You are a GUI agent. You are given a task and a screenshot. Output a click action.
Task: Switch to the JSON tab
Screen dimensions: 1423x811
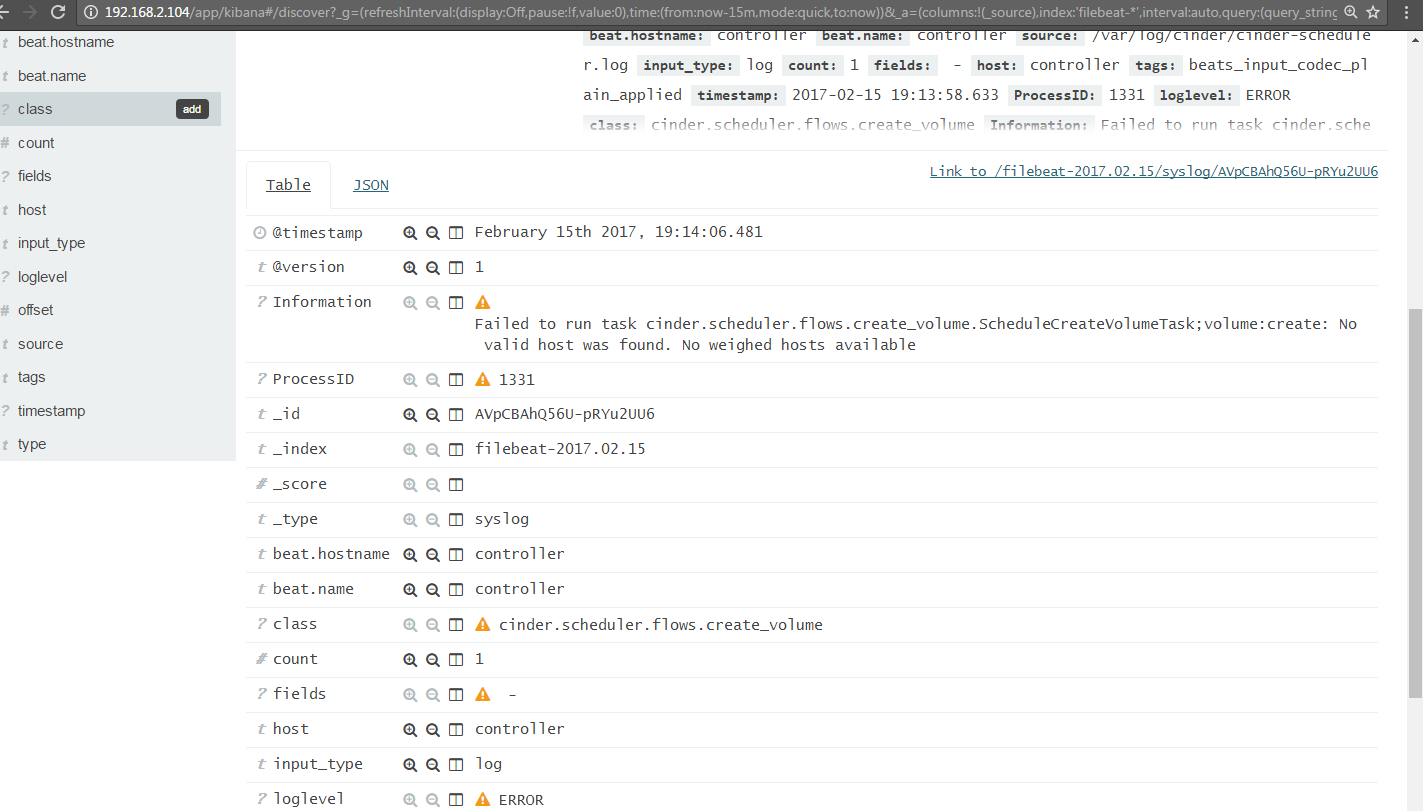tap(371, 185)
